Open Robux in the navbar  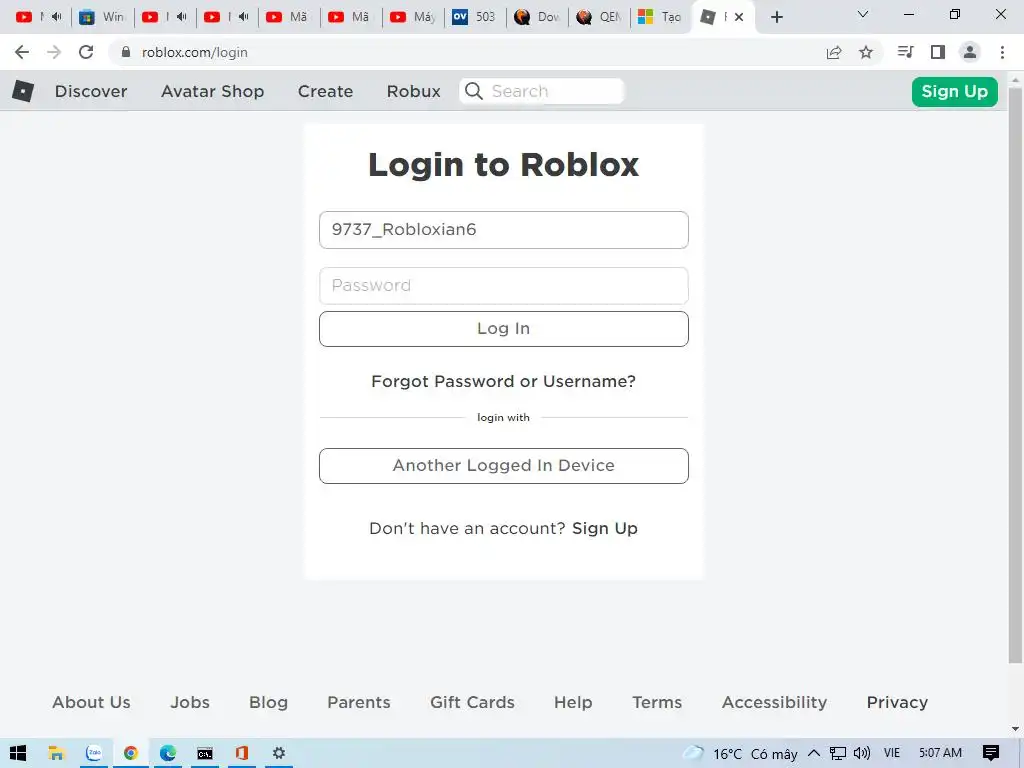click(413, 91)
